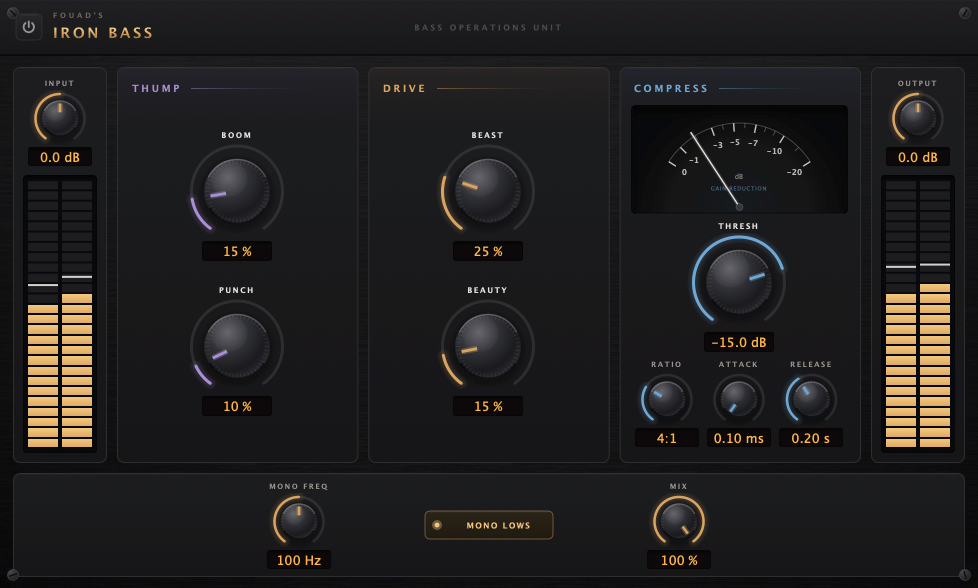Select the BEAUTY 15 % value box
The height and width of the screenshot is (588, 978).
(x=488, y=406)
